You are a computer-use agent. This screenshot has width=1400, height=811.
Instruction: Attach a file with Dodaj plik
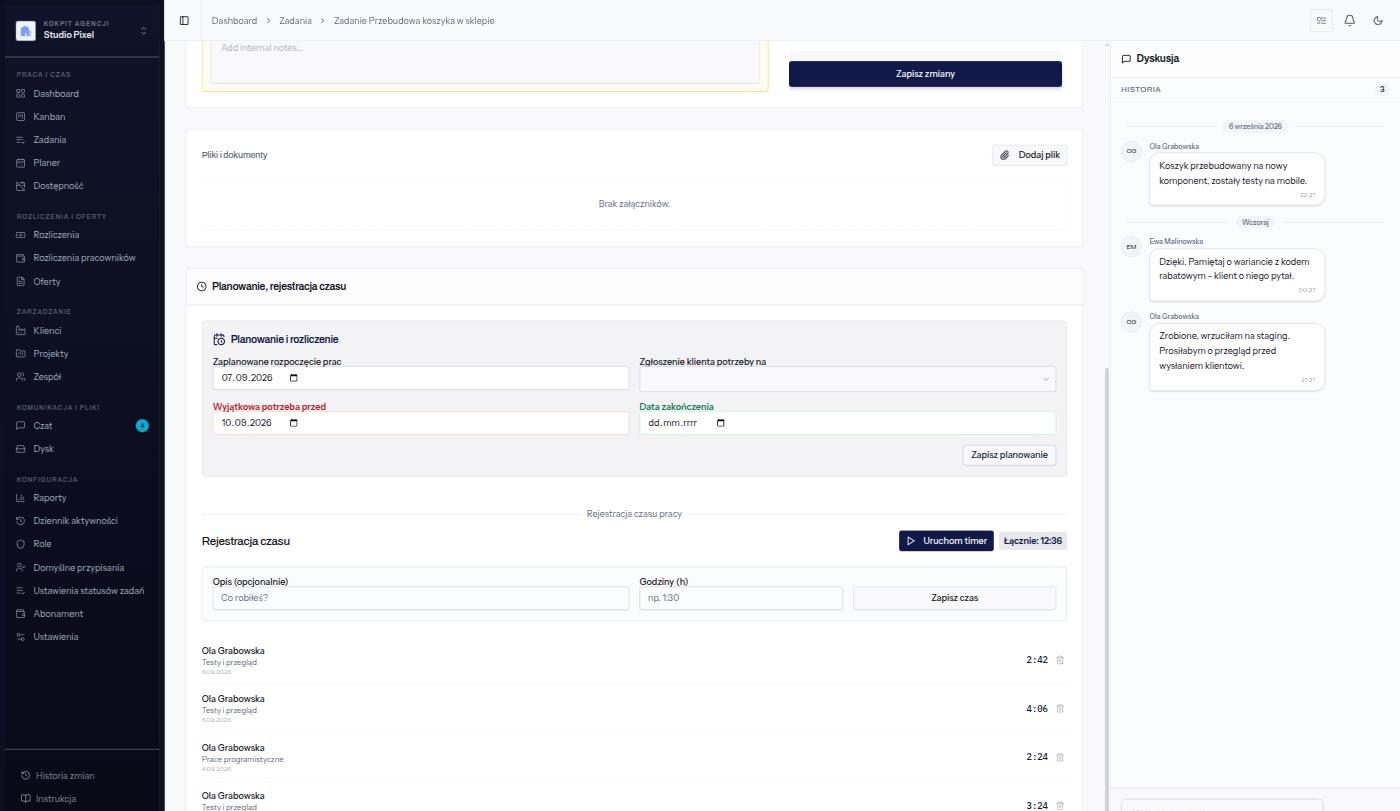click(1030, 155)
